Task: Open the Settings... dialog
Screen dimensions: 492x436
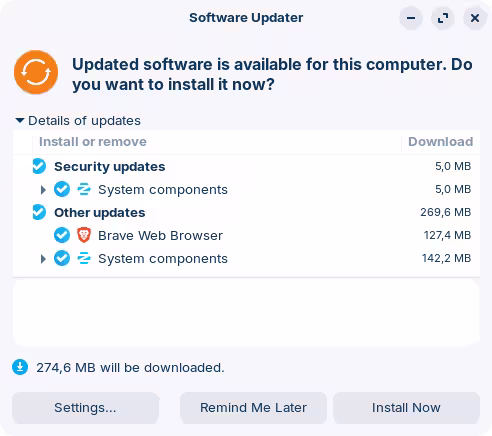Action: pyautogui.click(x=85, y=408)
